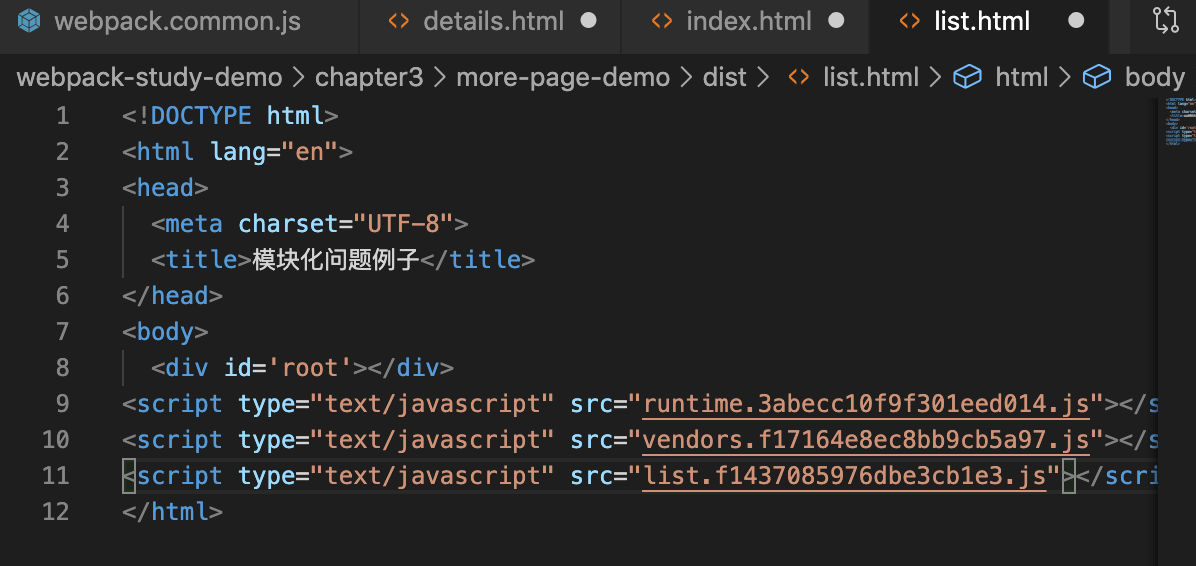Open the dist breadcrumb dropdown
The width and height of the screenshot is (1196, 566).
click(725, 77)
